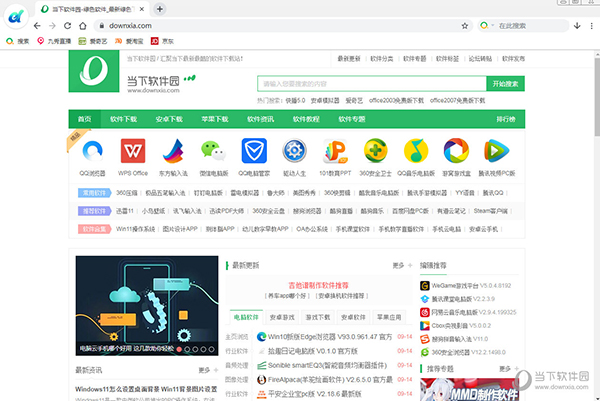Click the site search input field

[x=372, y=84]
